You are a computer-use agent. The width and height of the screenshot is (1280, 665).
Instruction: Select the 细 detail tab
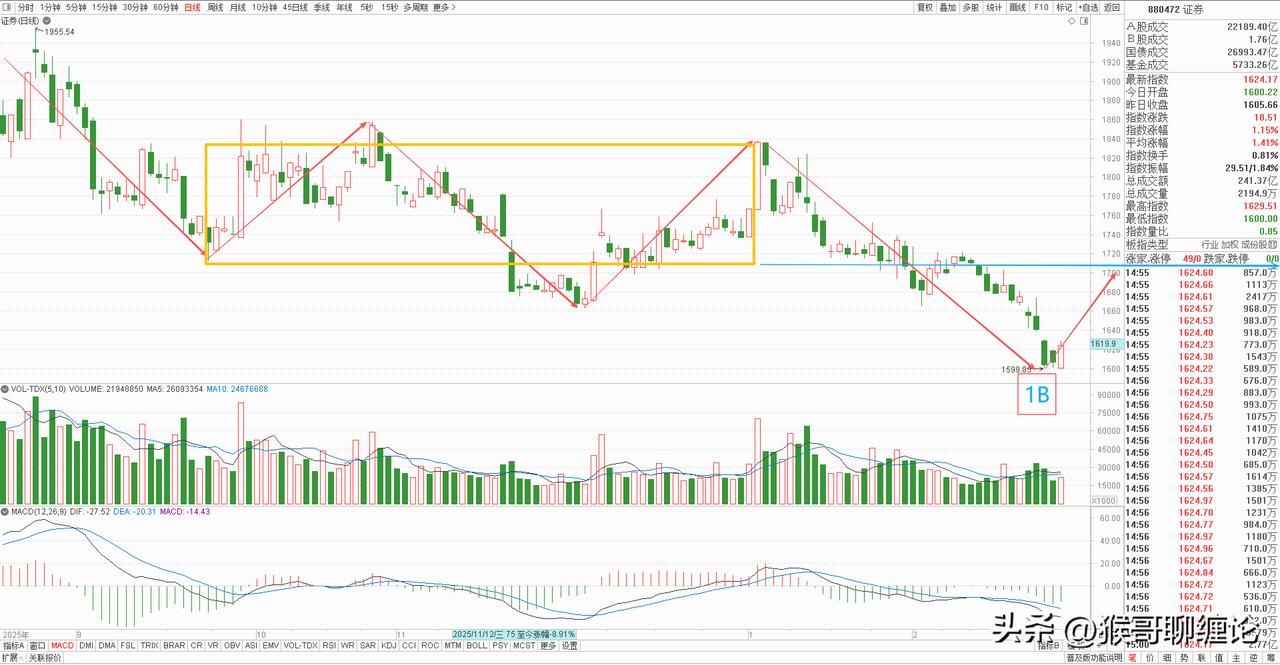click(1167, 658)
